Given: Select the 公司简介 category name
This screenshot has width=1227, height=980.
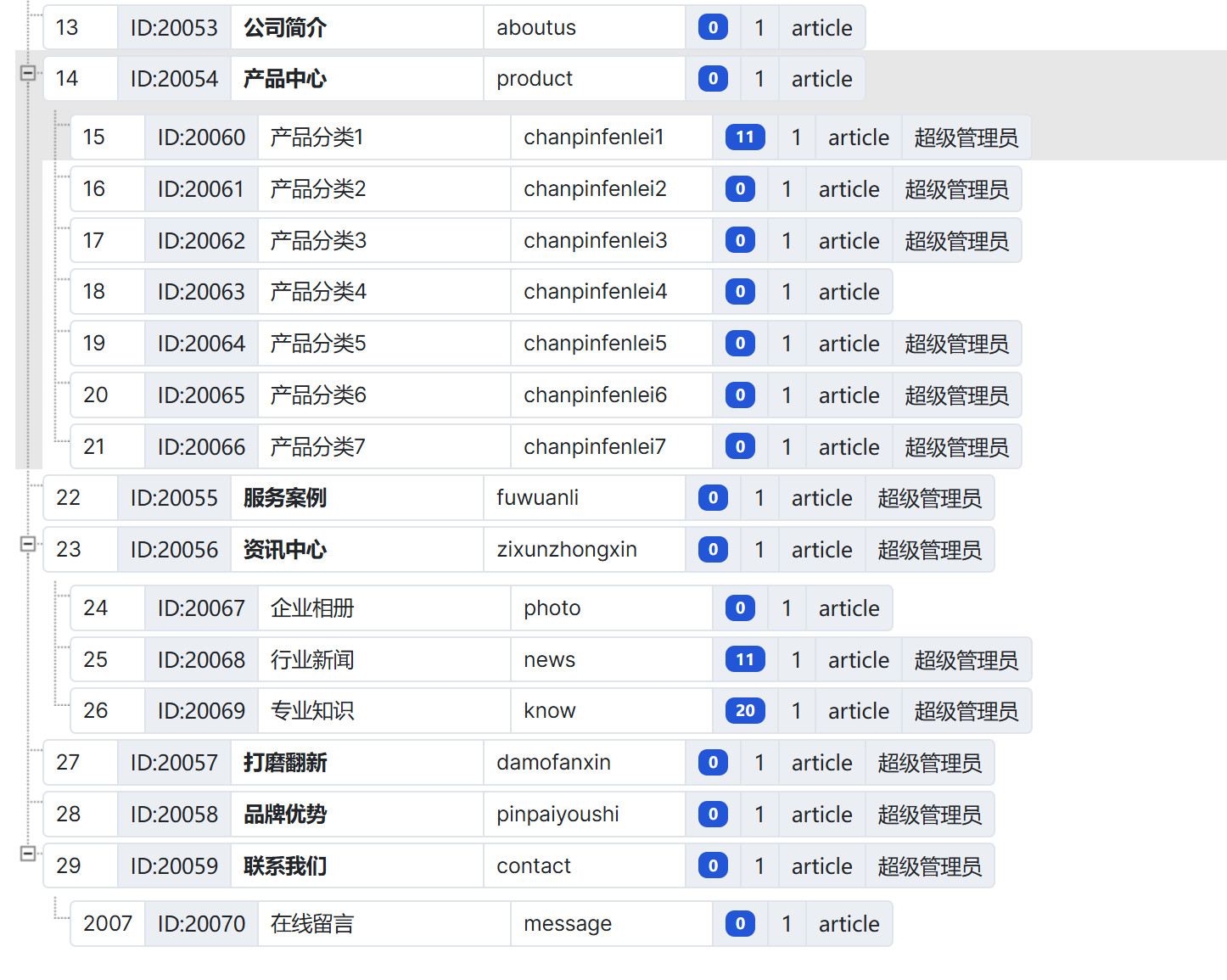Looking at the screenshot, I should [x=285, y=28].
